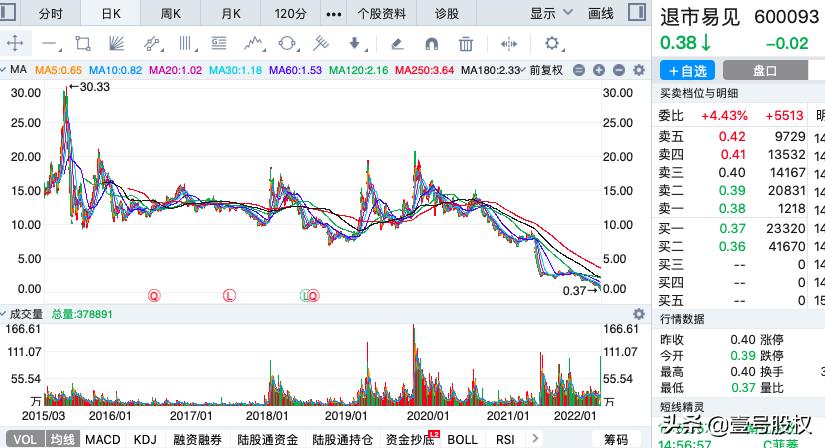825x448 pixels.
Task: Switch to 日K daily chart tab
Action: pyautogui.click(x=111, y=14)
